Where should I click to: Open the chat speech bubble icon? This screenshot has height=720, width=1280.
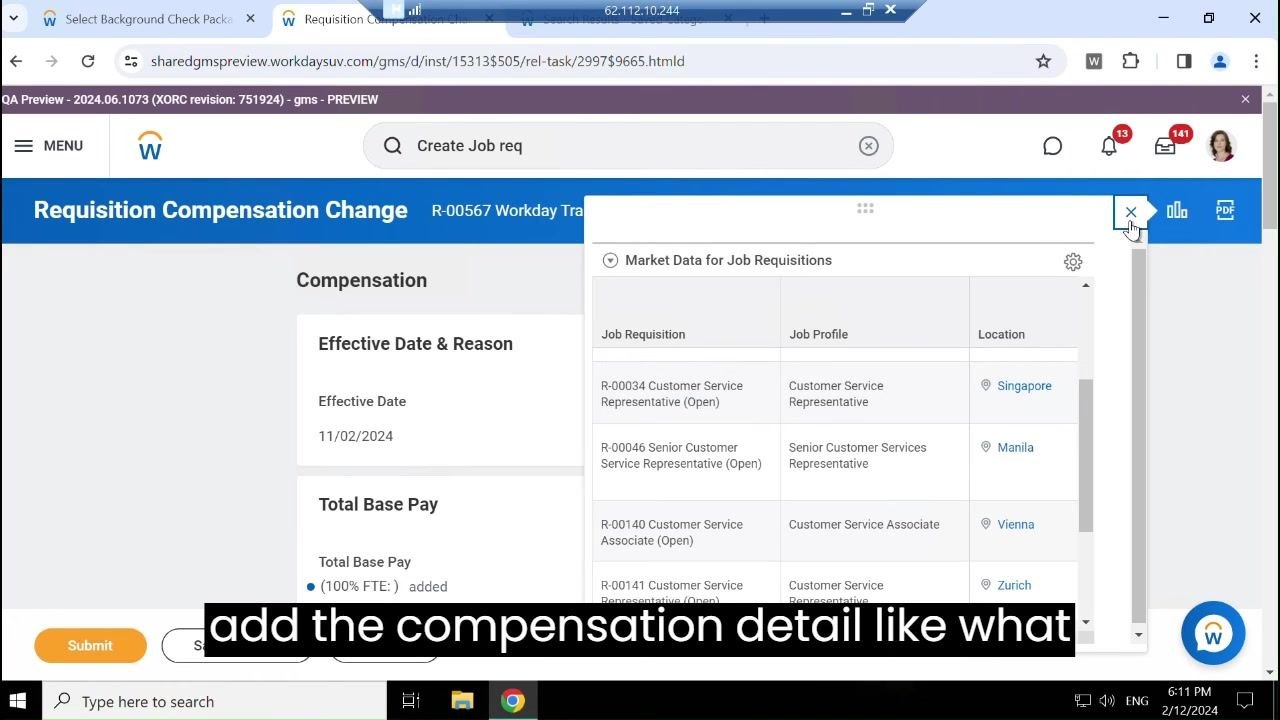(x=1052, y=146)
